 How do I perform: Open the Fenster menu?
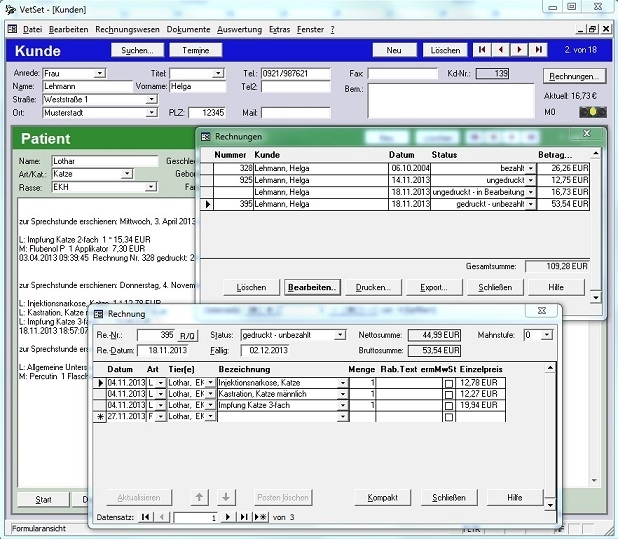pos(311,29)
